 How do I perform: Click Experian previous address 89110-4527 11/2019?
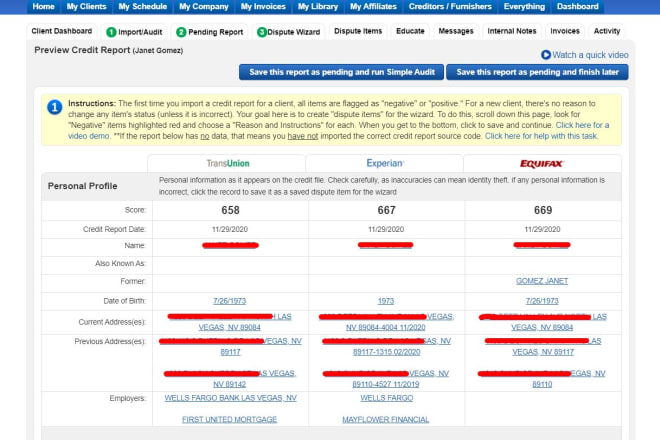pyautogui.click(x=386, y=384)
